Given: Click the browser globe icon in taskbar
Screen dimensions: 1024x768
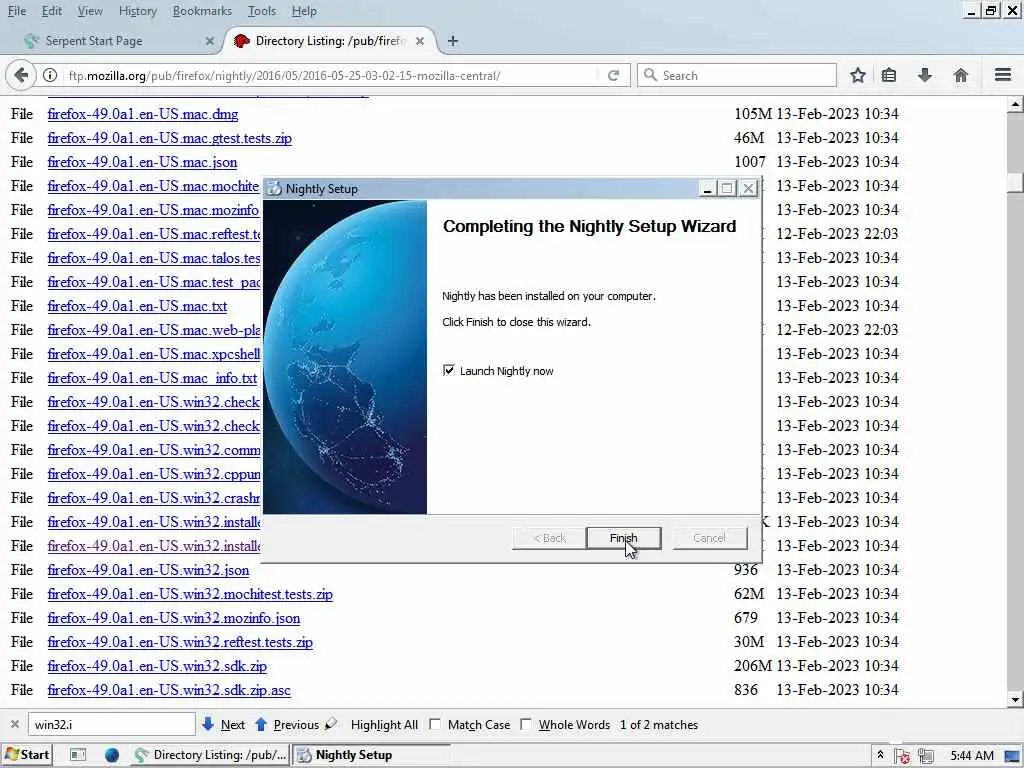Looking at the screenshot, I should (x=112, y=755).
